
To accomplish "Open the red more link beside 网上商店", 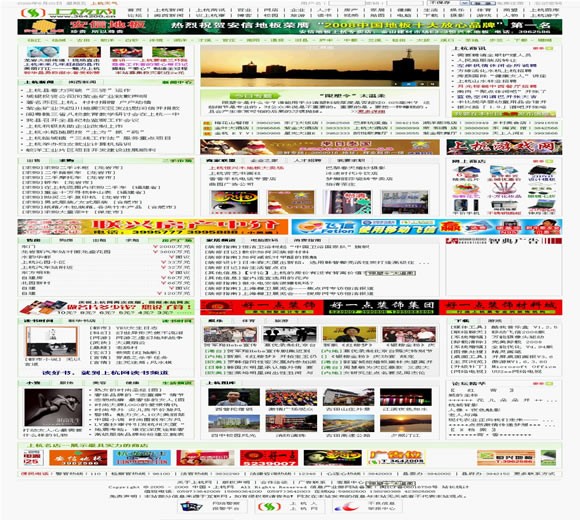I will pos(543,161).
